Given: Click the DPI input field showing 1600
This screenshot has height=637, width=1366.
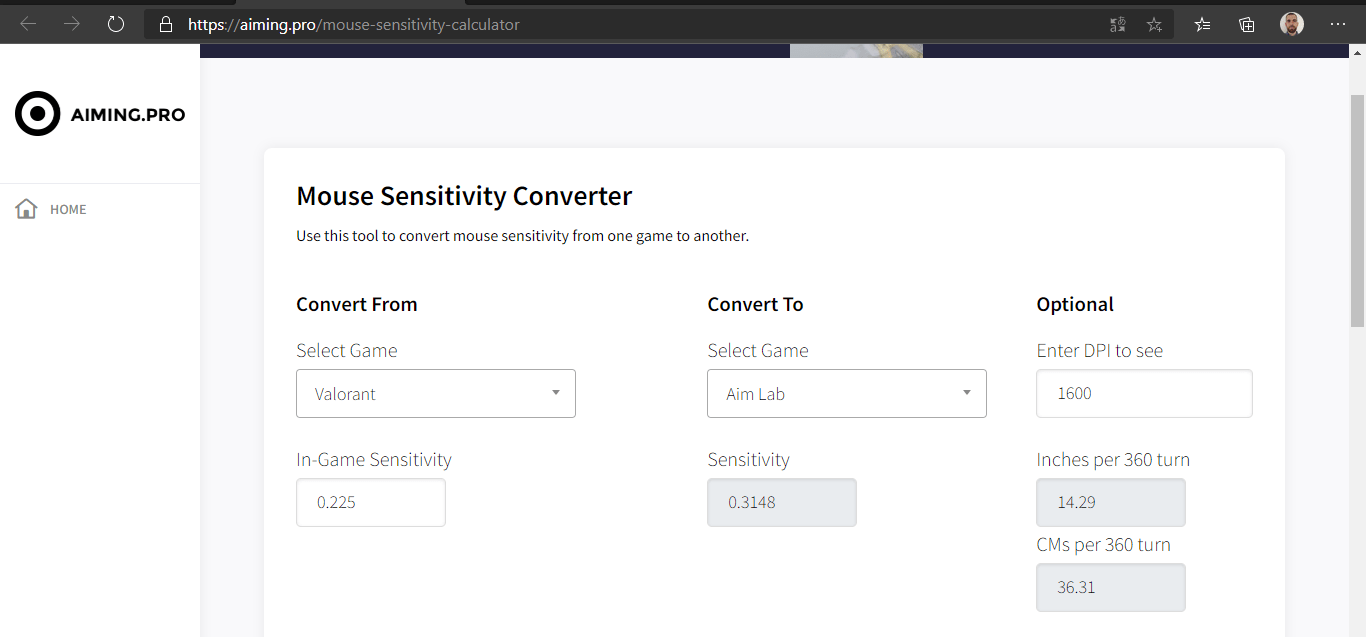Looking at the screenshot, I should click(1144, 394).
